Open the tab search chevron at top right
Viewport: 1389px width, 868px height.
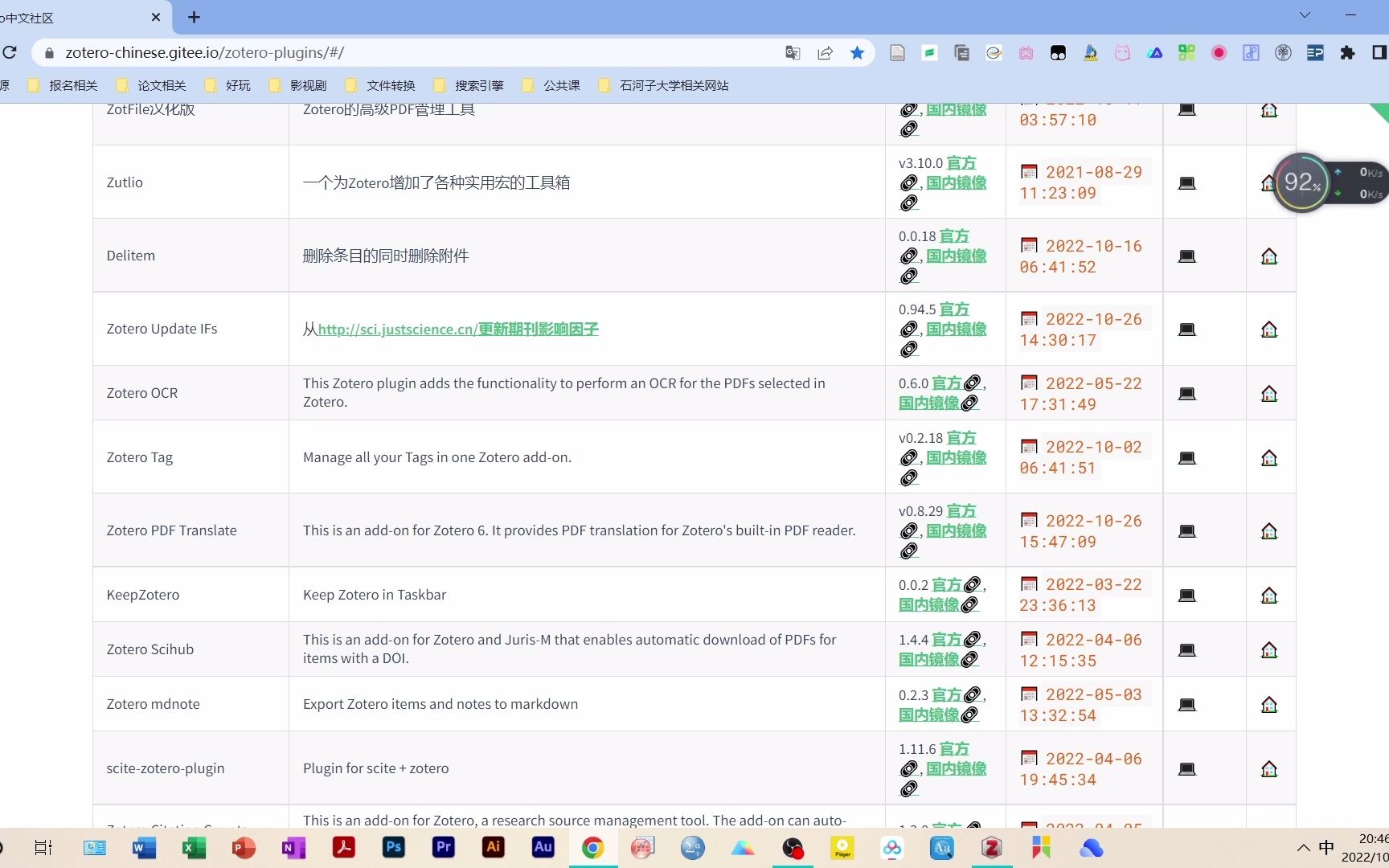(x=1305, y=14)
